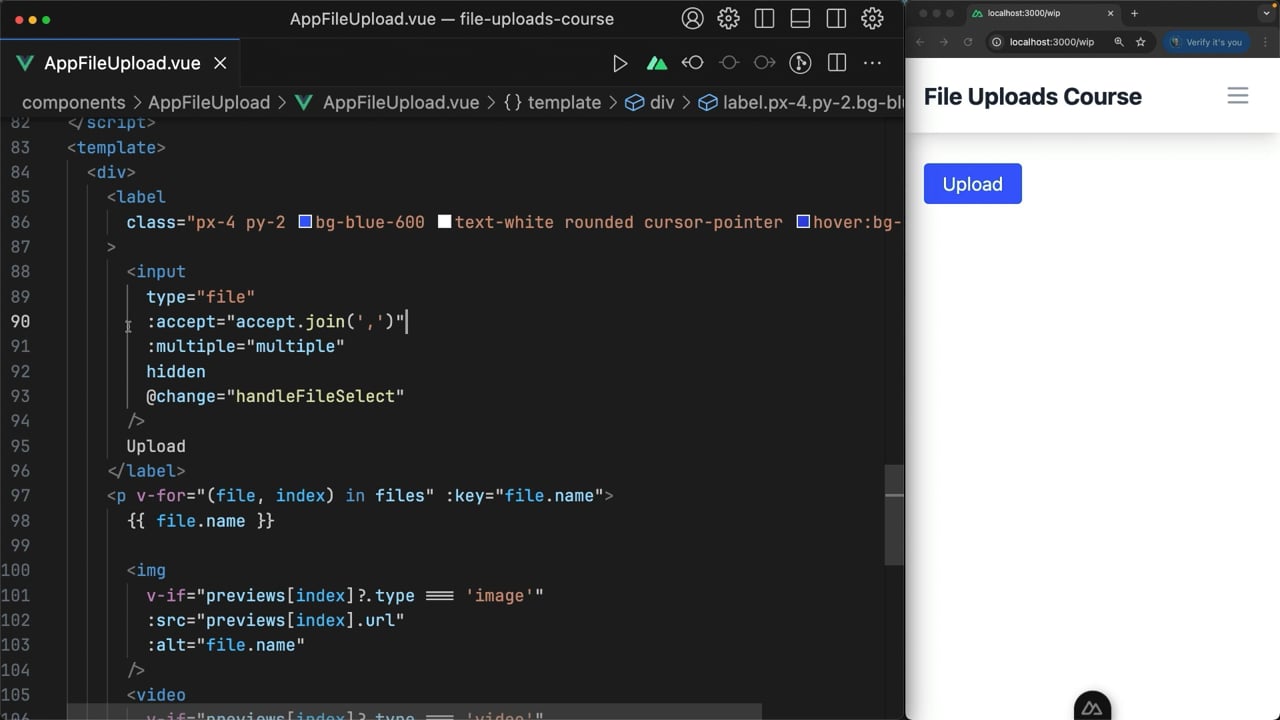Screen dimensions: 1280x720
Task: Click the zoom magnifier icon in address bar
Action: tap(1119, 42)
